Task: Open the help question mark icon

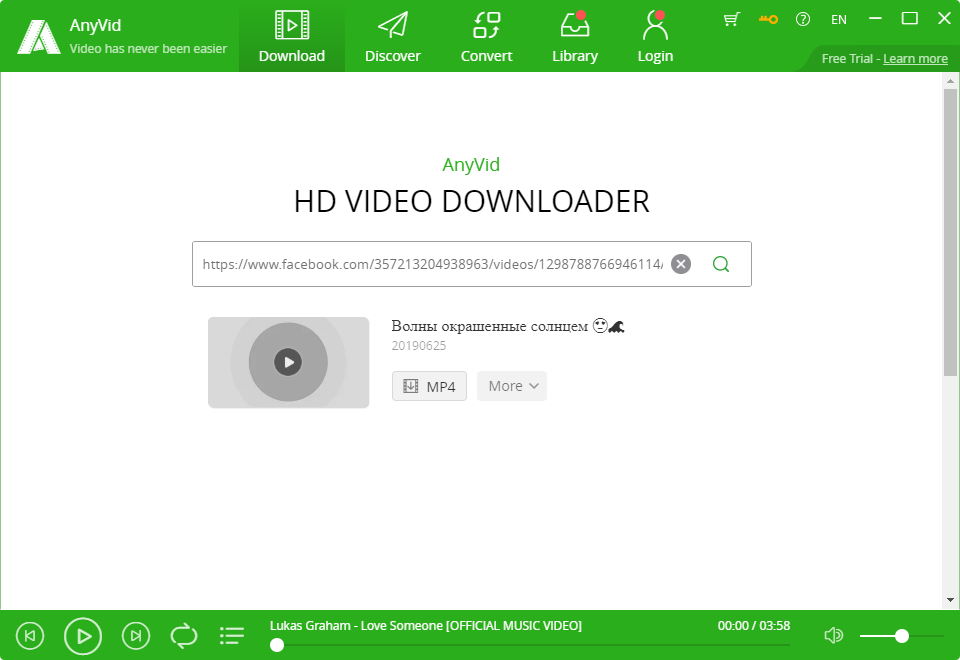Action: [803, 20]
